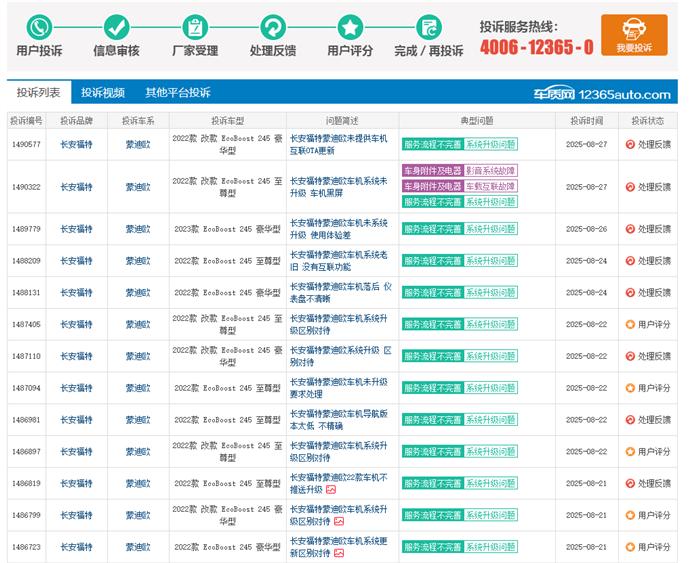700x563 pixels.
Task: Open complaint 长安福特蒙迪欧未提供车机互联OTA更新
Action: [338, 144]
